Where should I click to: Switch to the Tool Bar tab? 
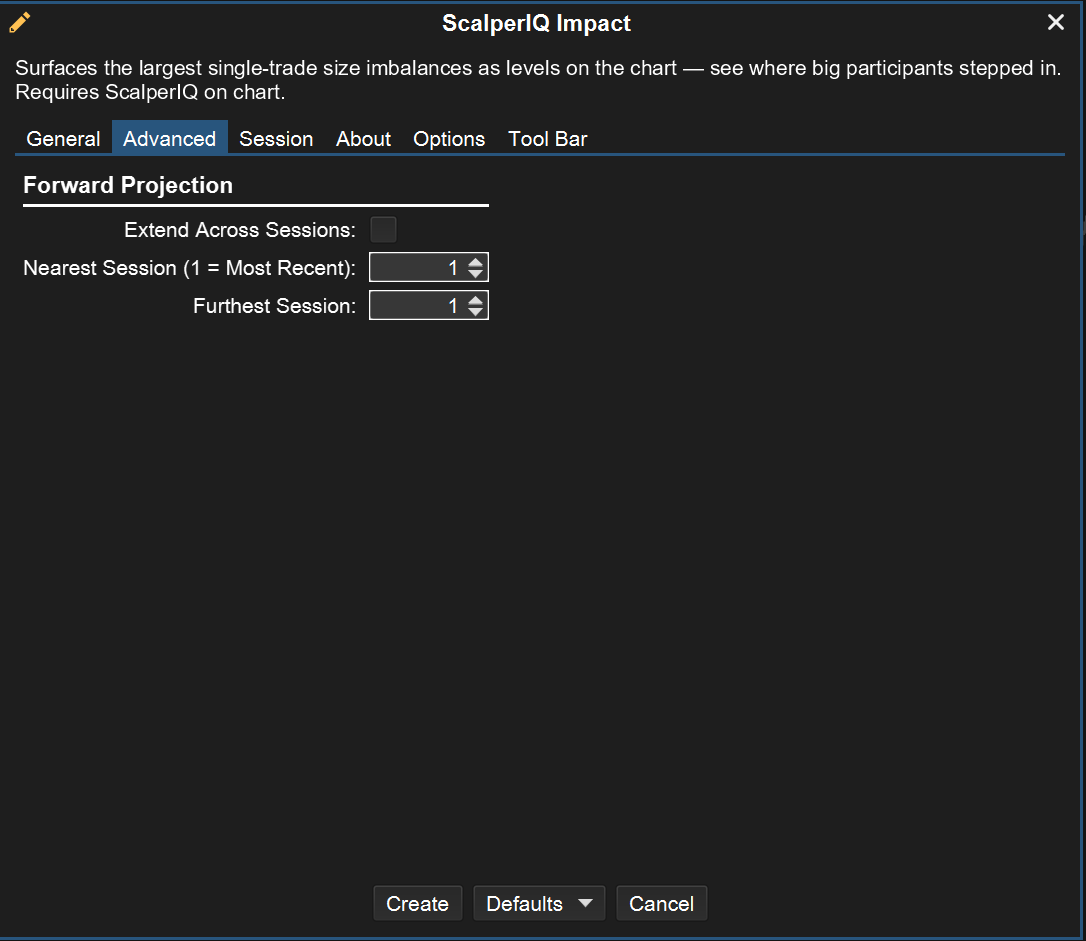[x=548, y=139]
